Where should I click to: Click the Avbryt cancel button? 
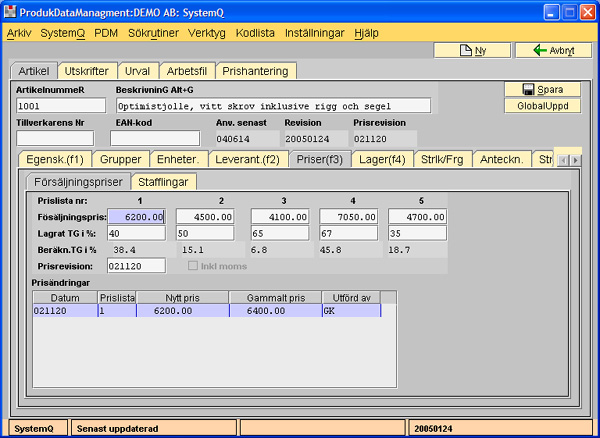tap(553, 50)
